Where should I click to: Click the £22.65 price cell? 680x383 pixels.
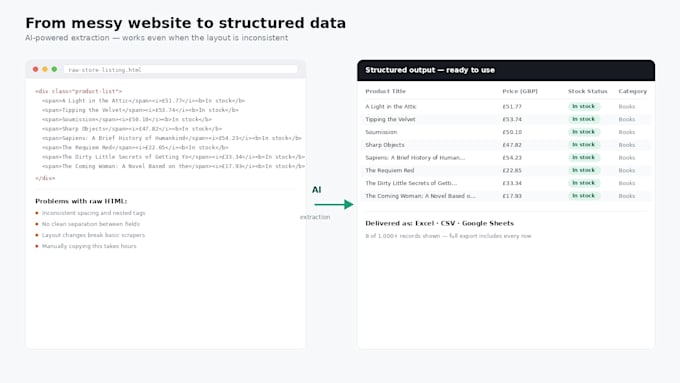pos(512,170)
